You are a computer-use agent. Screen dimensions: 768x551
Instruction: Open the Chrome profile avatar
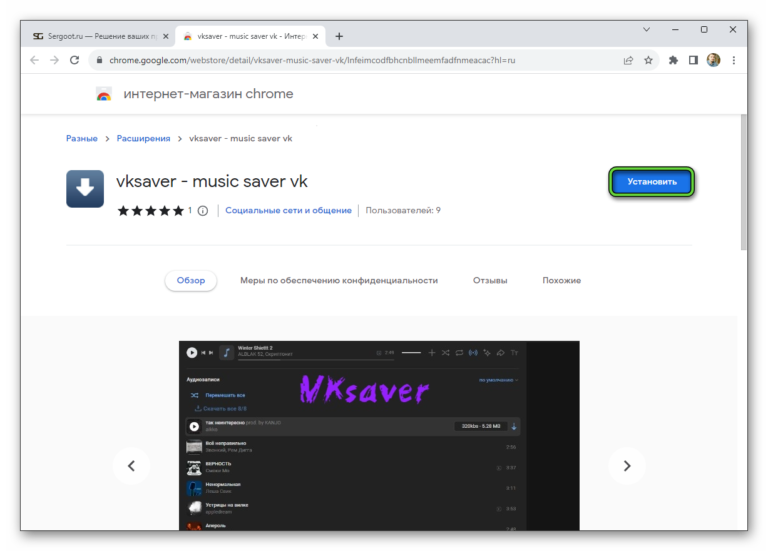click(x=713, y=60)
